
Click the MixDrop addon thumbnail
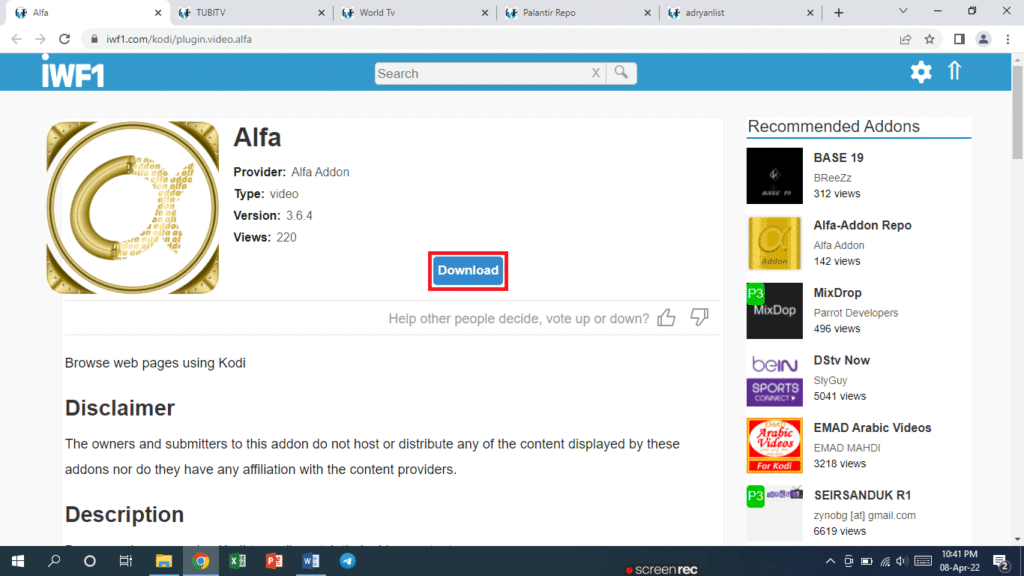coord(774,310)
